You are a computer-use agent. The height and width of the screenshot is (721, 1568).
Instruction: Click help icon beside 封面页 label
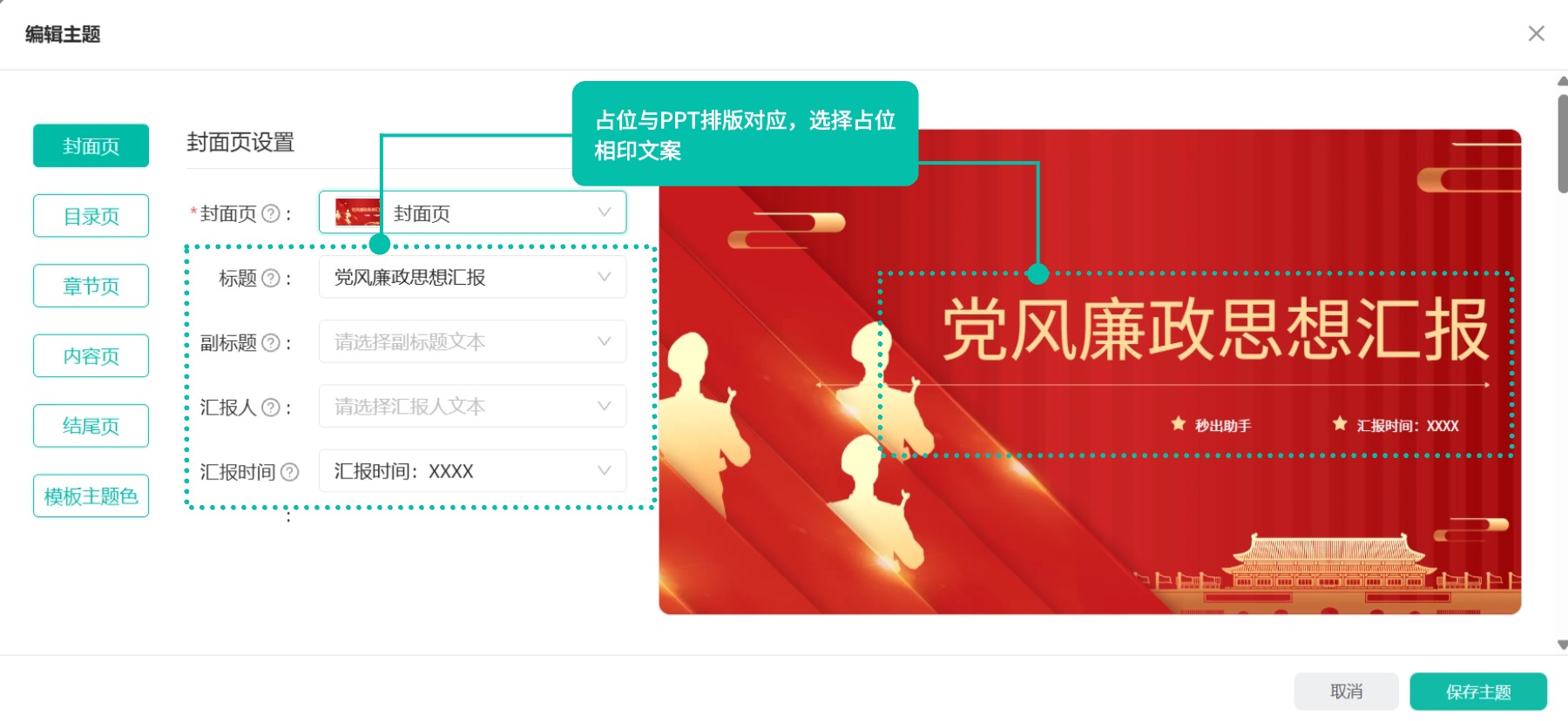[x=271, y=213]
